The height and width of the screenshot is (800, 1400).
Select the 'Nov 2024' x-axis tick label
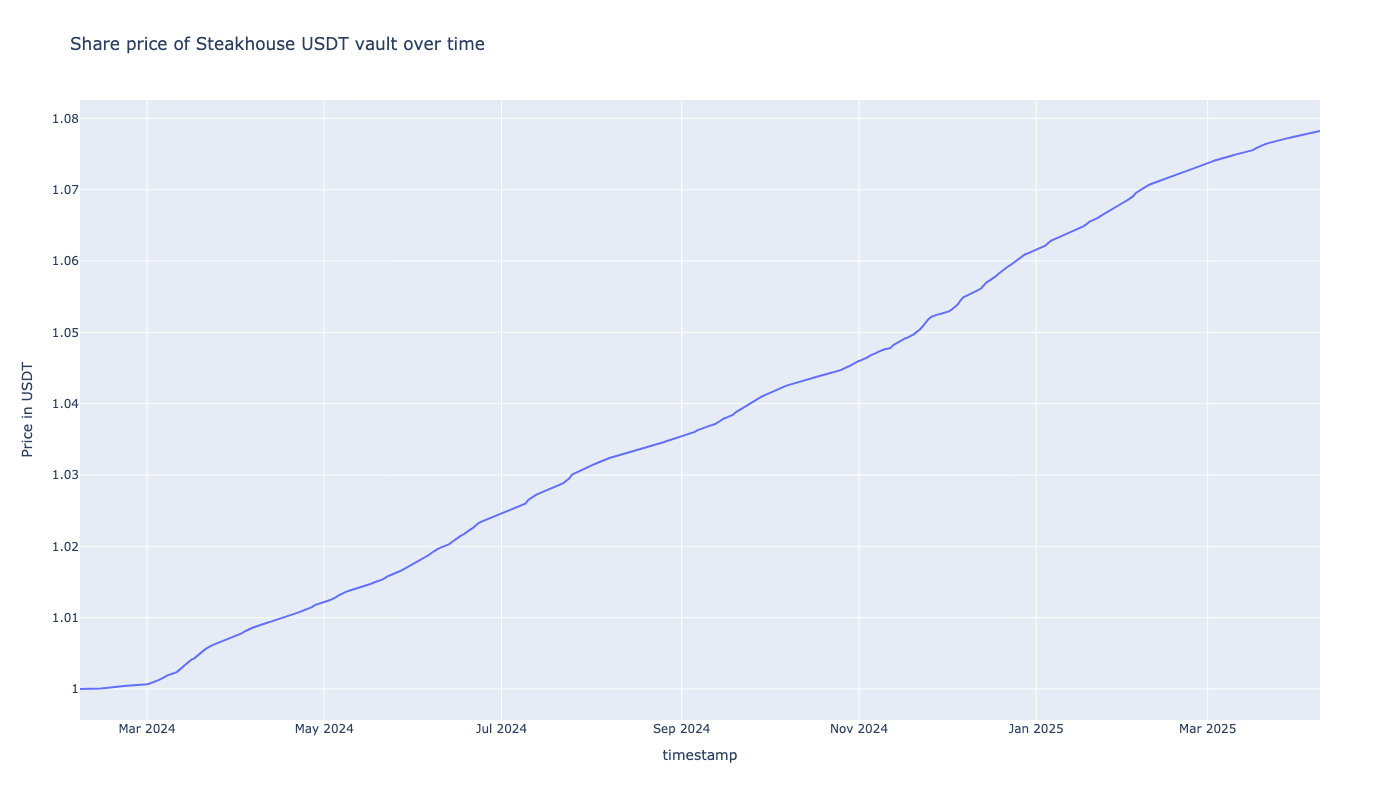(858, 729)
